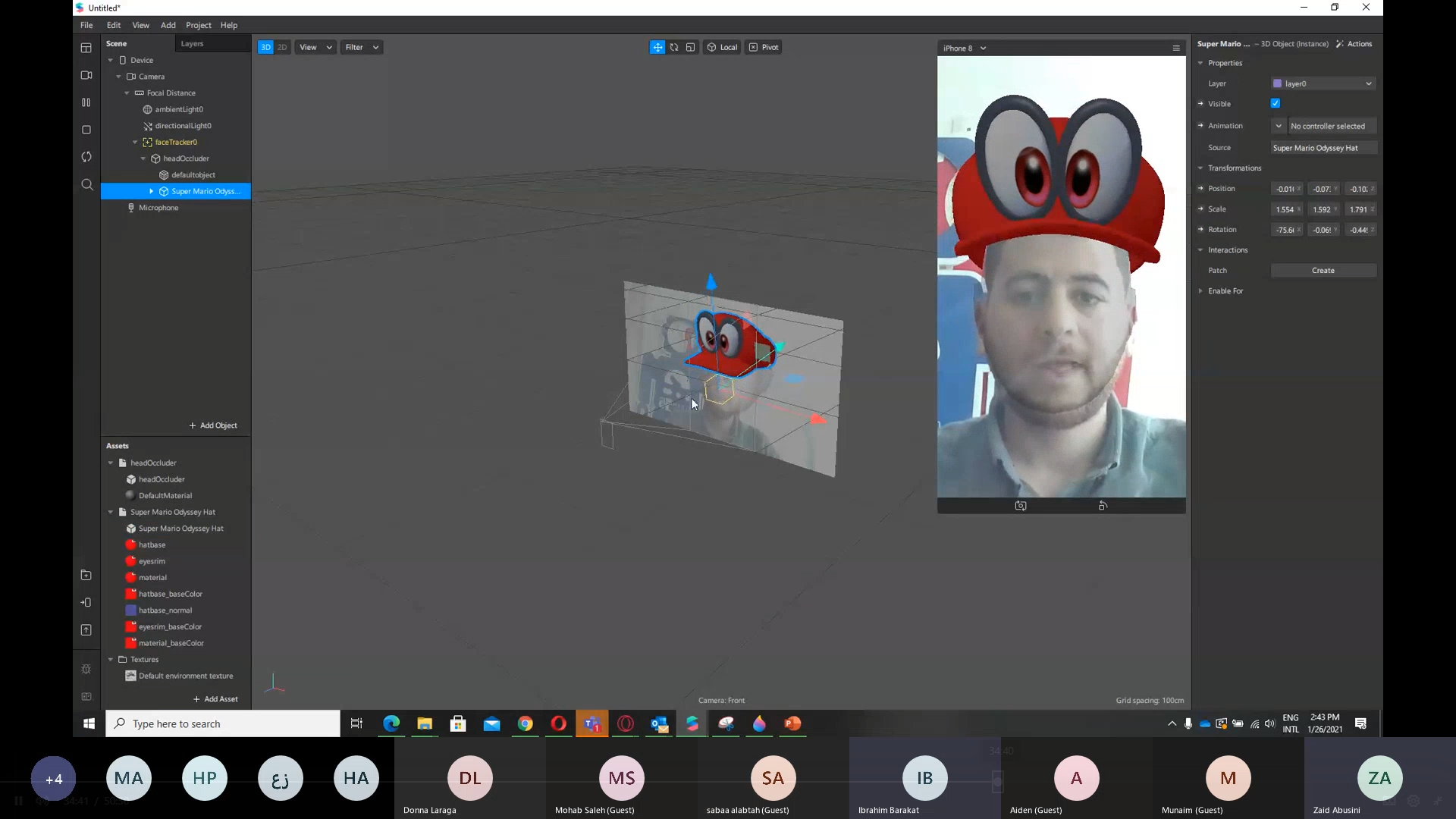The image size is (1456, 819).
Task: Take a snapshot from simulator preview
Action: pyautogui.click(x=1021, y=506)
